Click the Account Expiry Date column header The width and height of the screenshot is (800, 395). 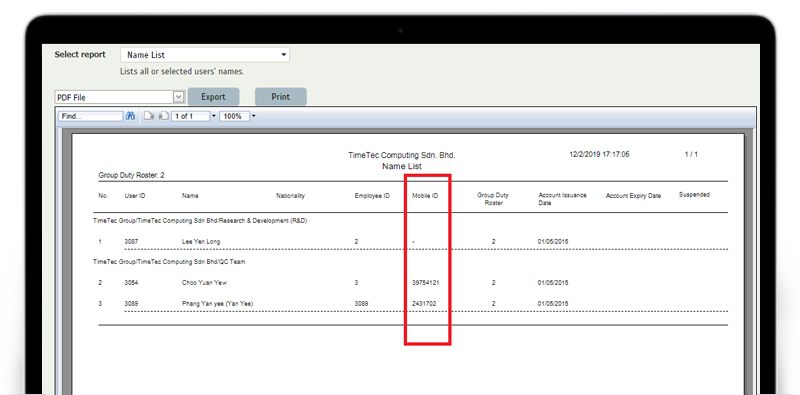[633, 196]
